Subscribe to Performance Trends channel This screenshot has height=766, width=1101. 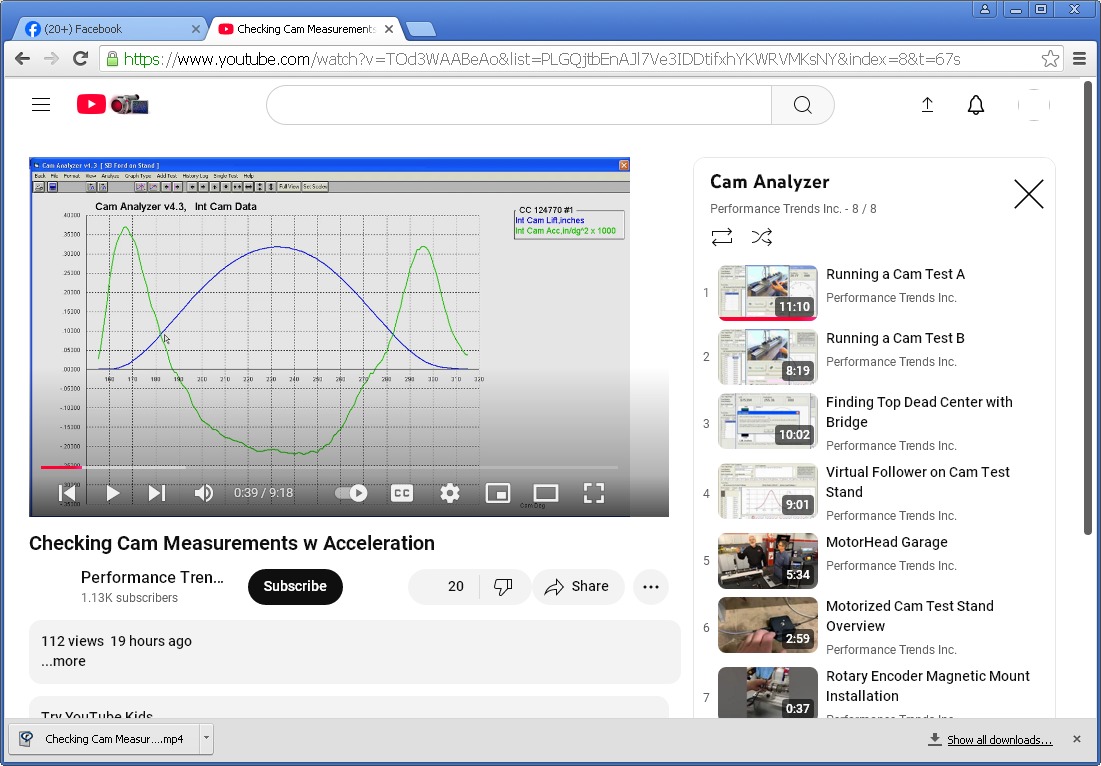pyautogui.click(x=295, y=586)
